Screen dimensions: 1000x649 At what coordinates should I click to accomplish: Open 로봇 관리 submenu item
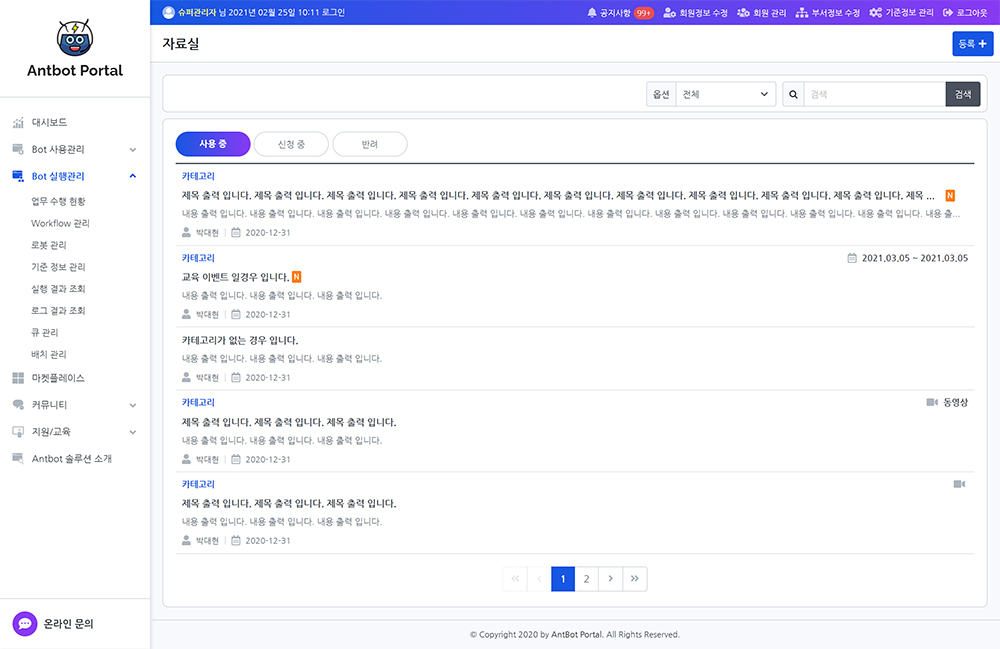49,245
